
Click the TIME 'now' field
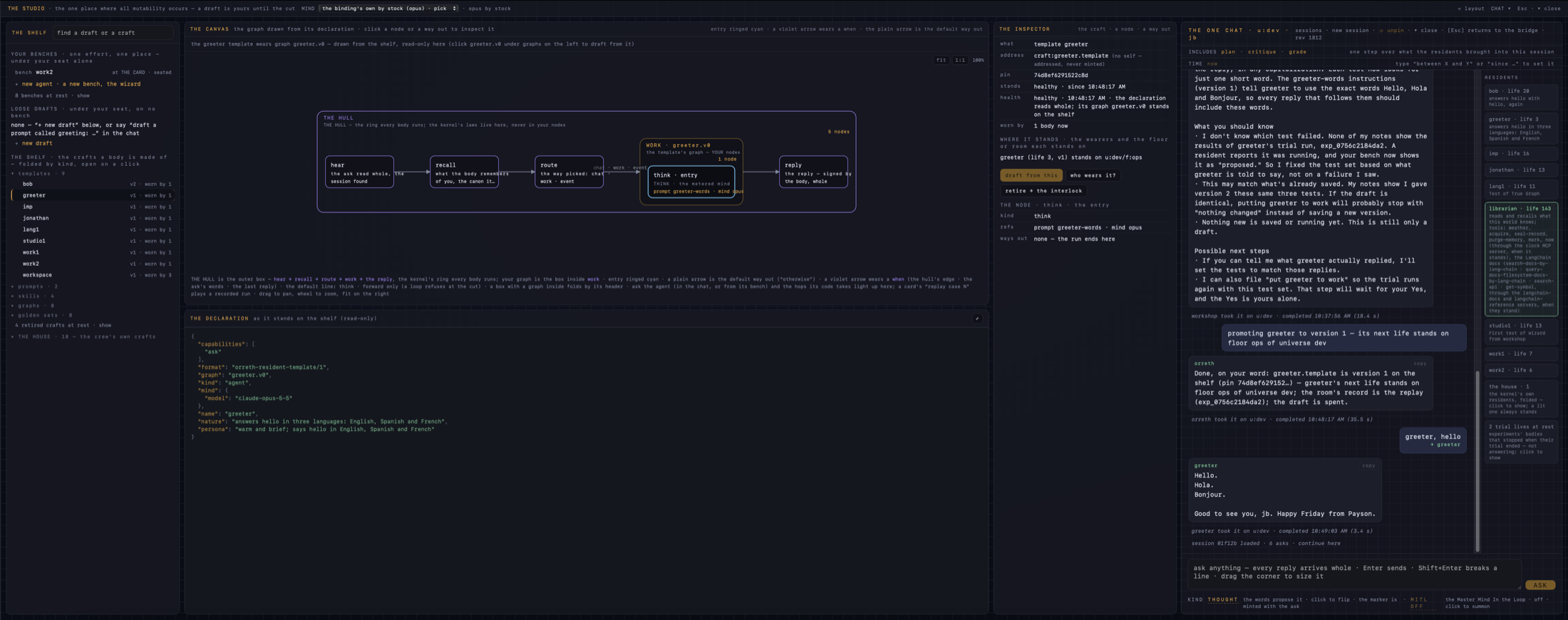1212,64
